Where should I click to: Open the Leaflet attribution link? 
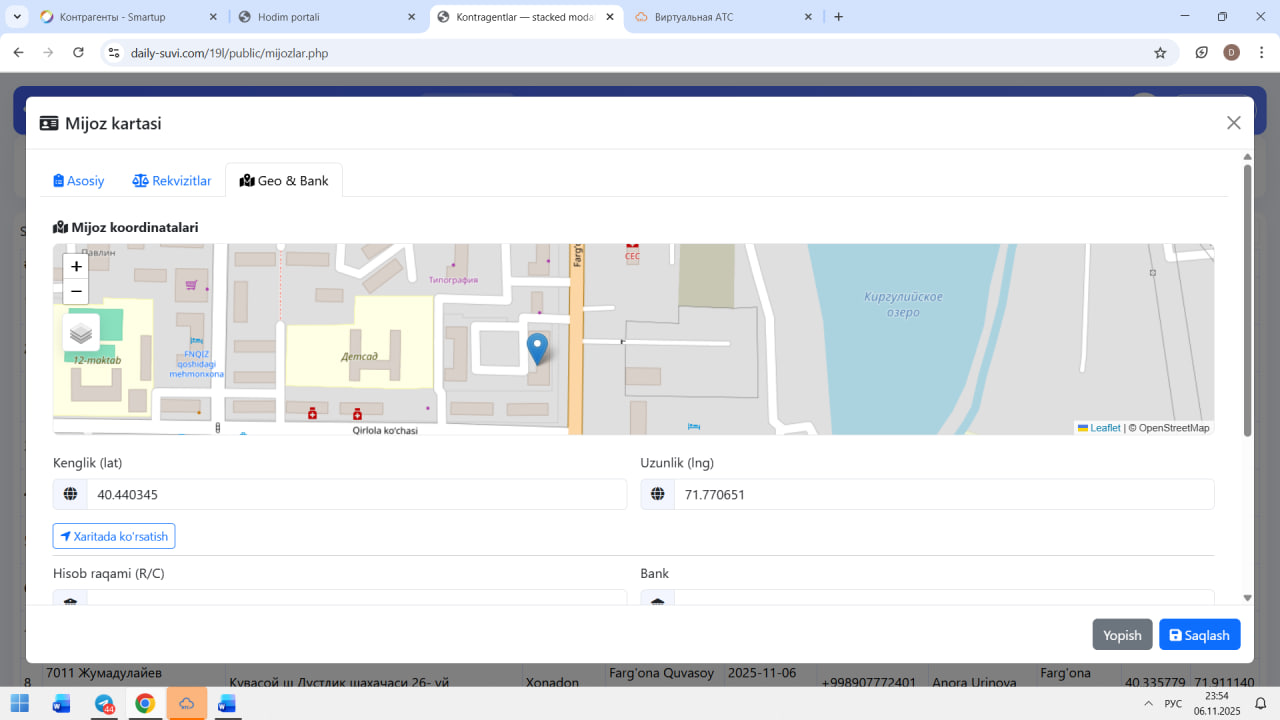1104,428
